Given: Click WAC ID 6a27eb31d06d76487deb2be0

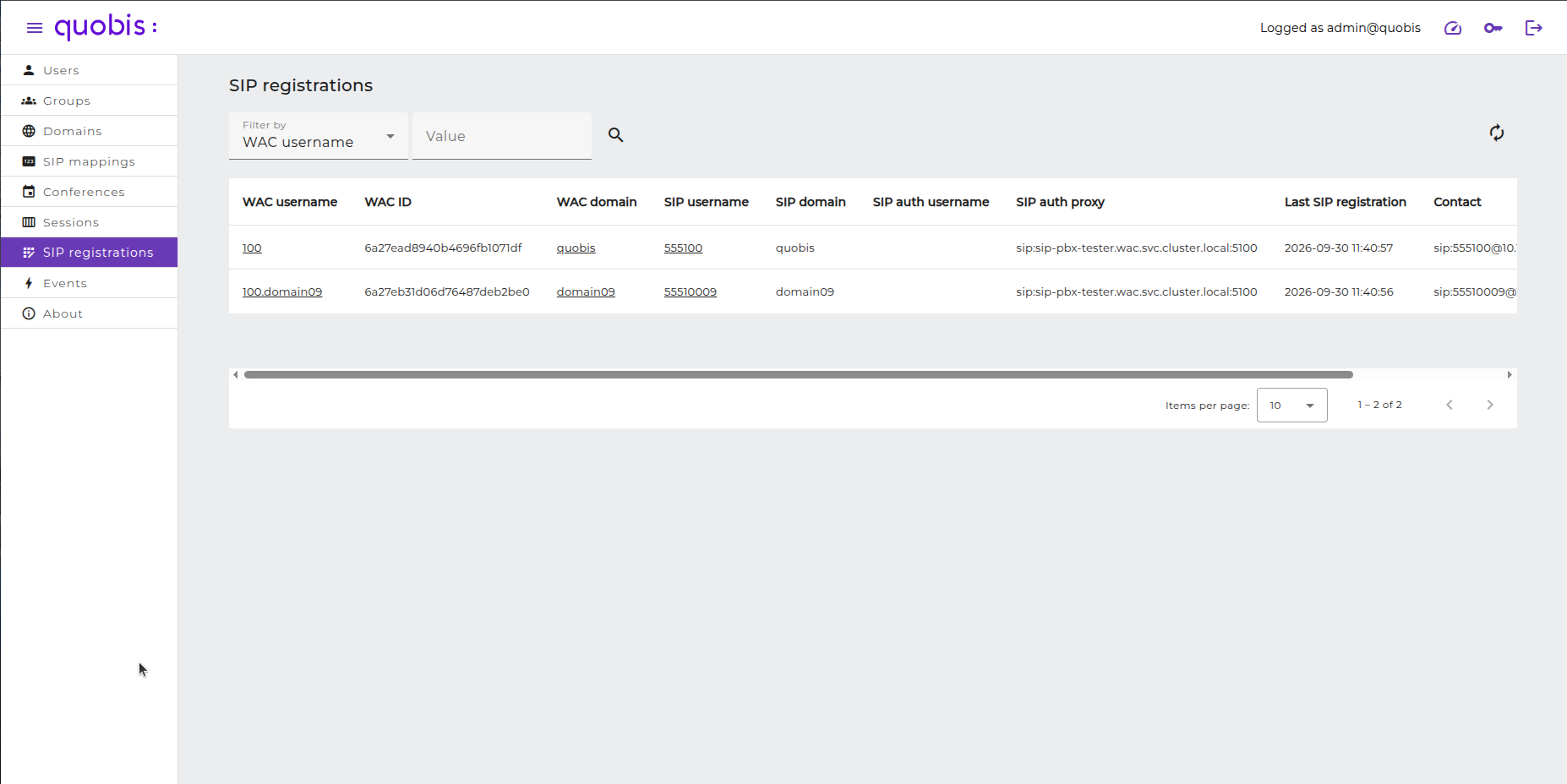Looking at the screenshot, I should 447,291.
